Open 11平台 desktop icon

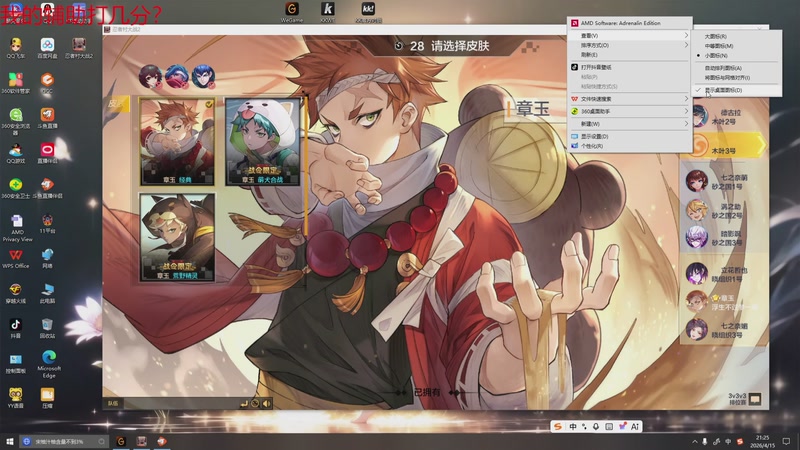click(x=47, y=223)
